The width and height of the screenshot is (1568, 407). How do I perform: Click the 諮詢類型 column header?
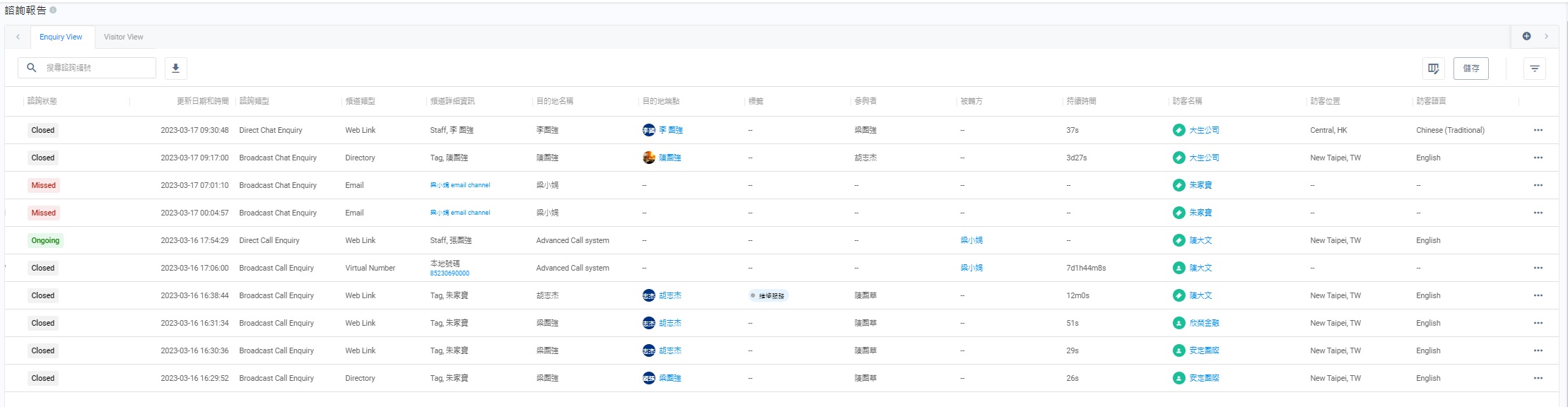[x=254, y=101]
